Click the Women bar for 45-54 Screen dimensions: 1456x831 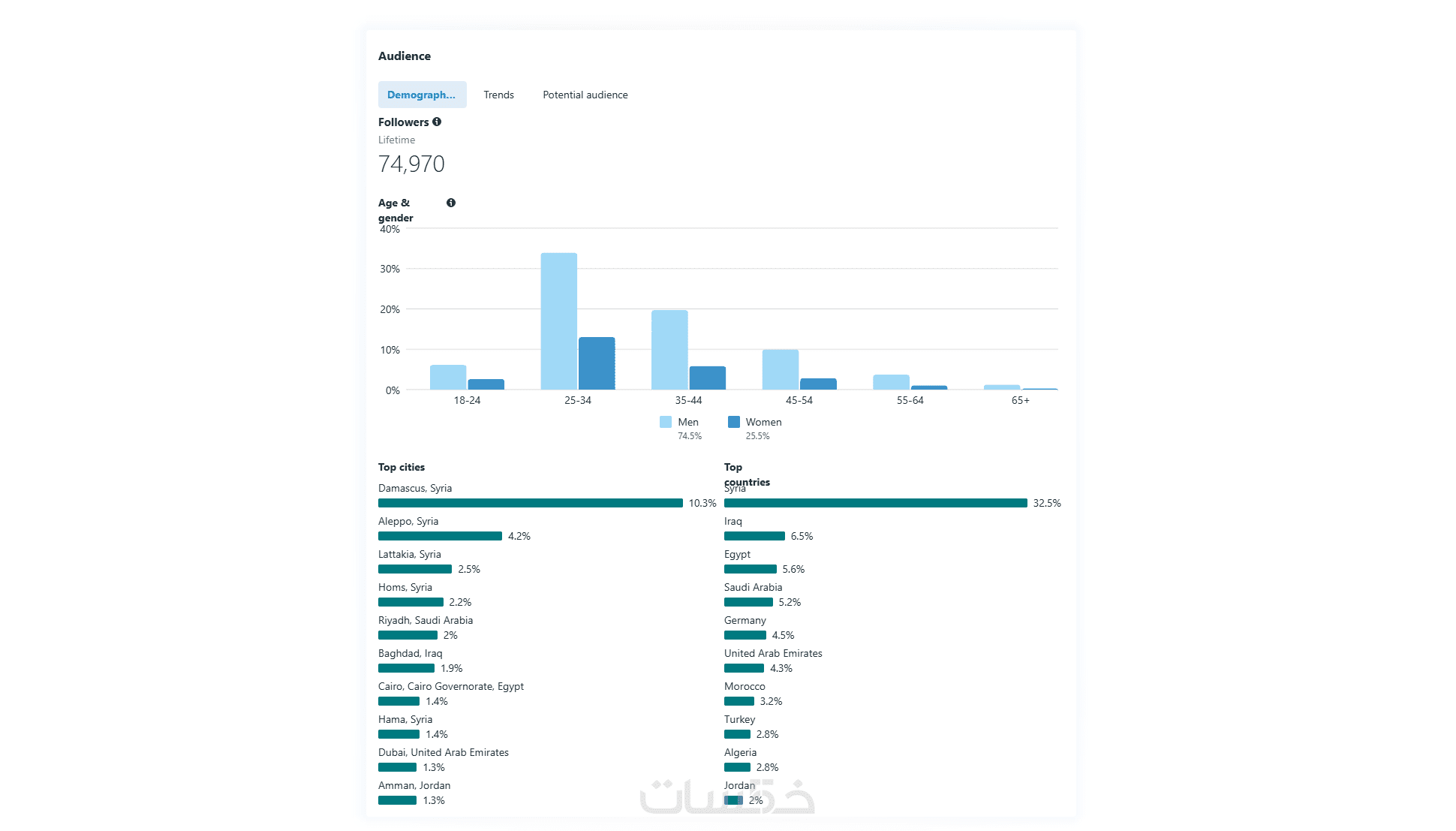click(818, 384)
